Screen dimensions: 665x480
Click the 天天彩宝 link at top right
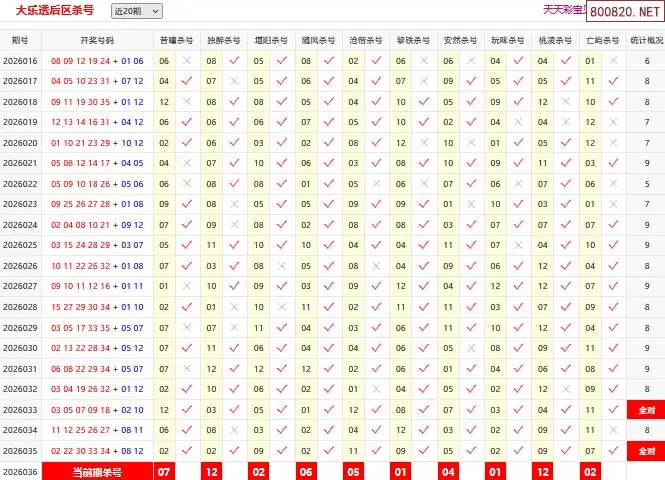tap(563, 10)
